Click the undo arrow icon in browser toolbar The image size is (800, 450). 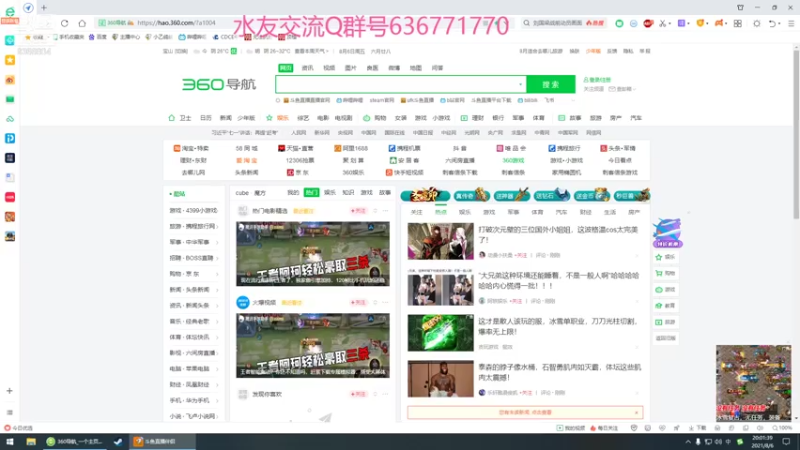pos(772,23)
